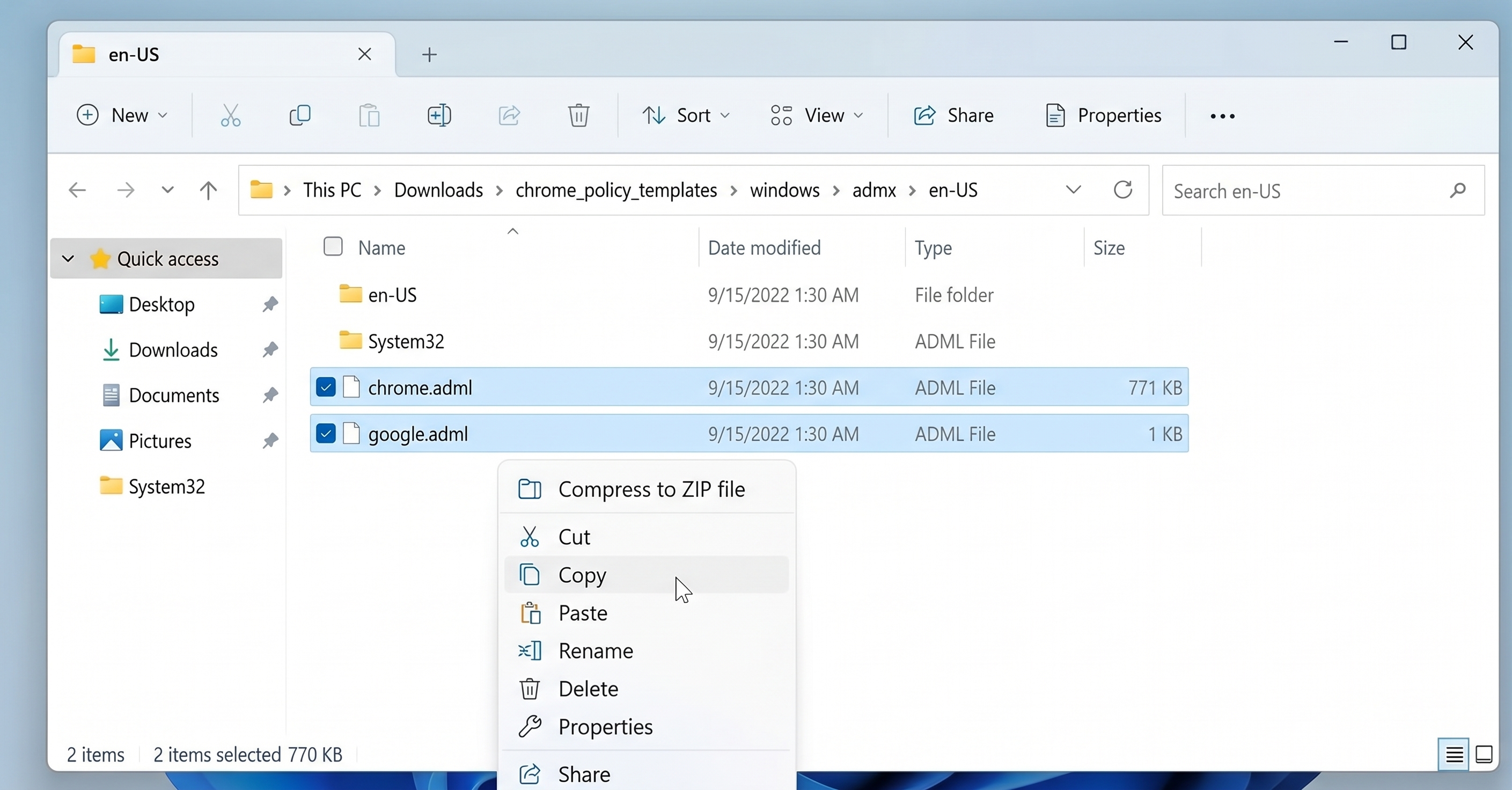1512x790 pixels.
Task: Go back with the left arrow
Action: (x=77, y=190)
